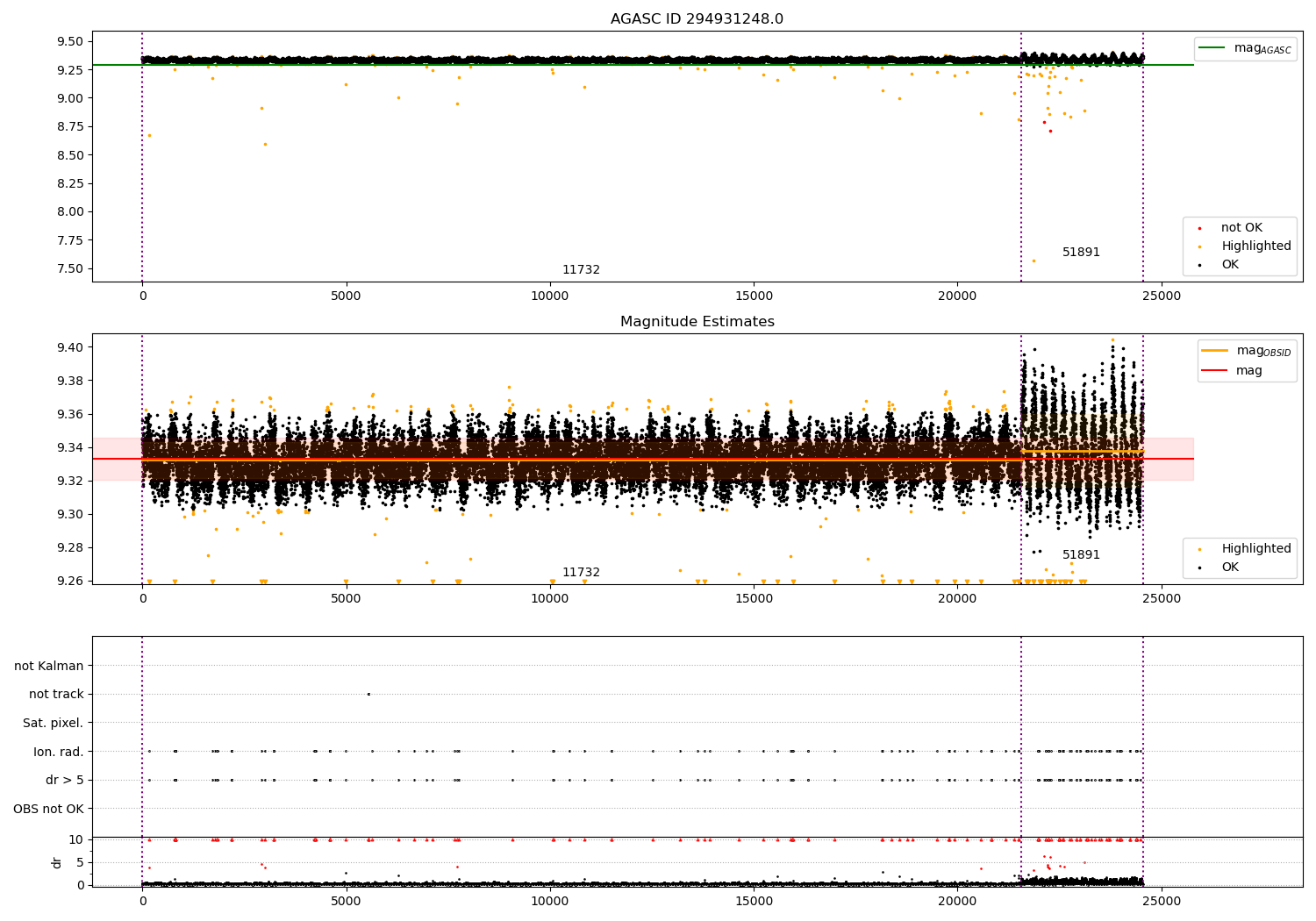The width and height of the screenshot is (1316, 921).
Task: Select the 15000 x-tick under the bottom plot
Action: click(754, 901)
